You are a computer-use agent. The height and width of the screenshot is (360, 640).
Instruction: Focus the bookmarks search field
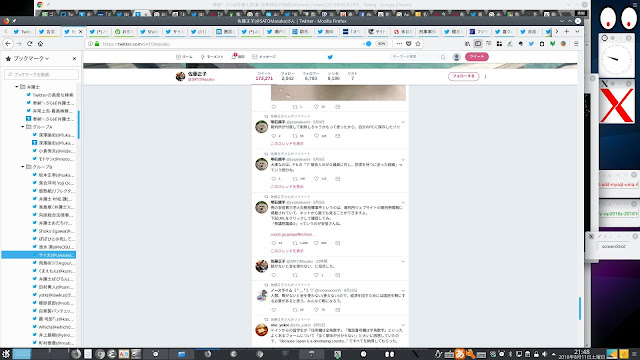coord(41,75)
